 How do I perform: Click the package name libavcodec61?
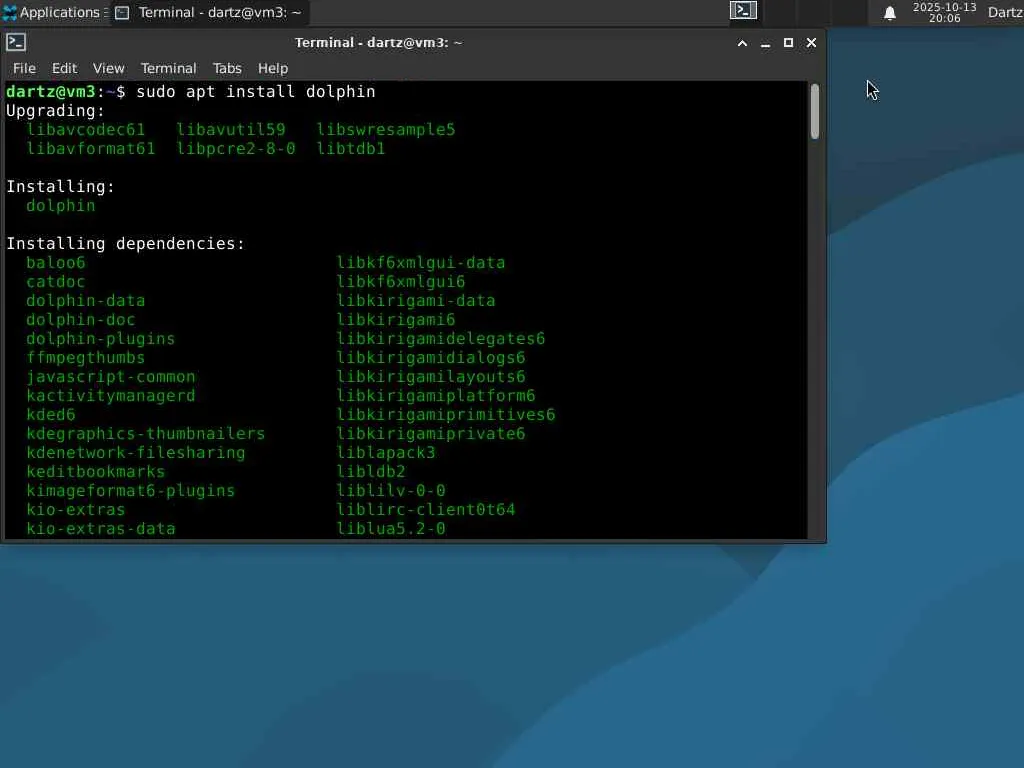(x=86, y=129)
